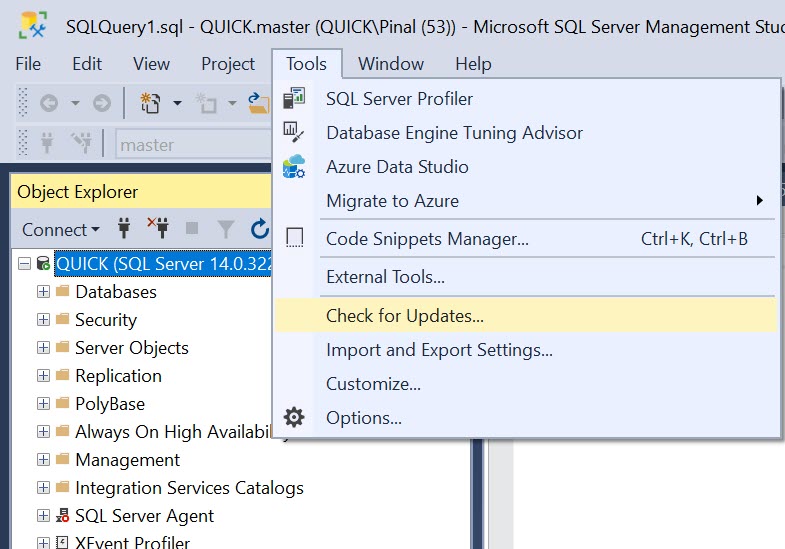Click the SQL Server Profiler icon

tap(294, 98)
